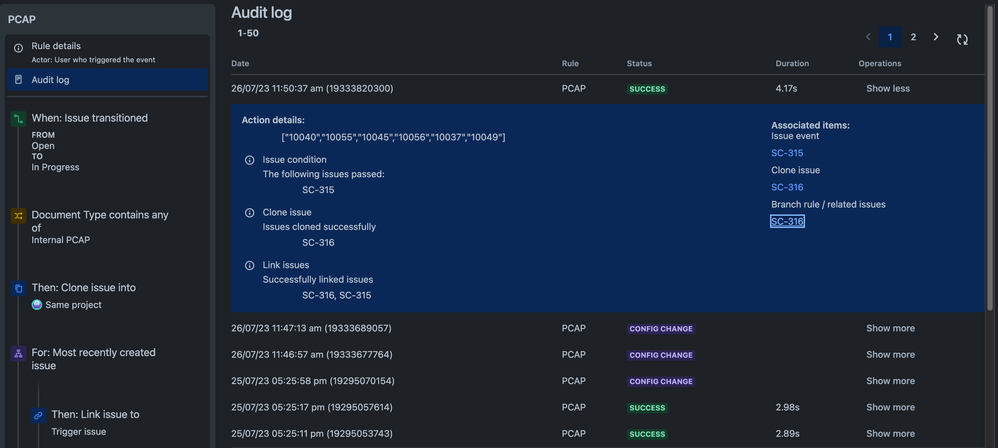
Task: Open Document Type contains any of condition
Action: 101,221
